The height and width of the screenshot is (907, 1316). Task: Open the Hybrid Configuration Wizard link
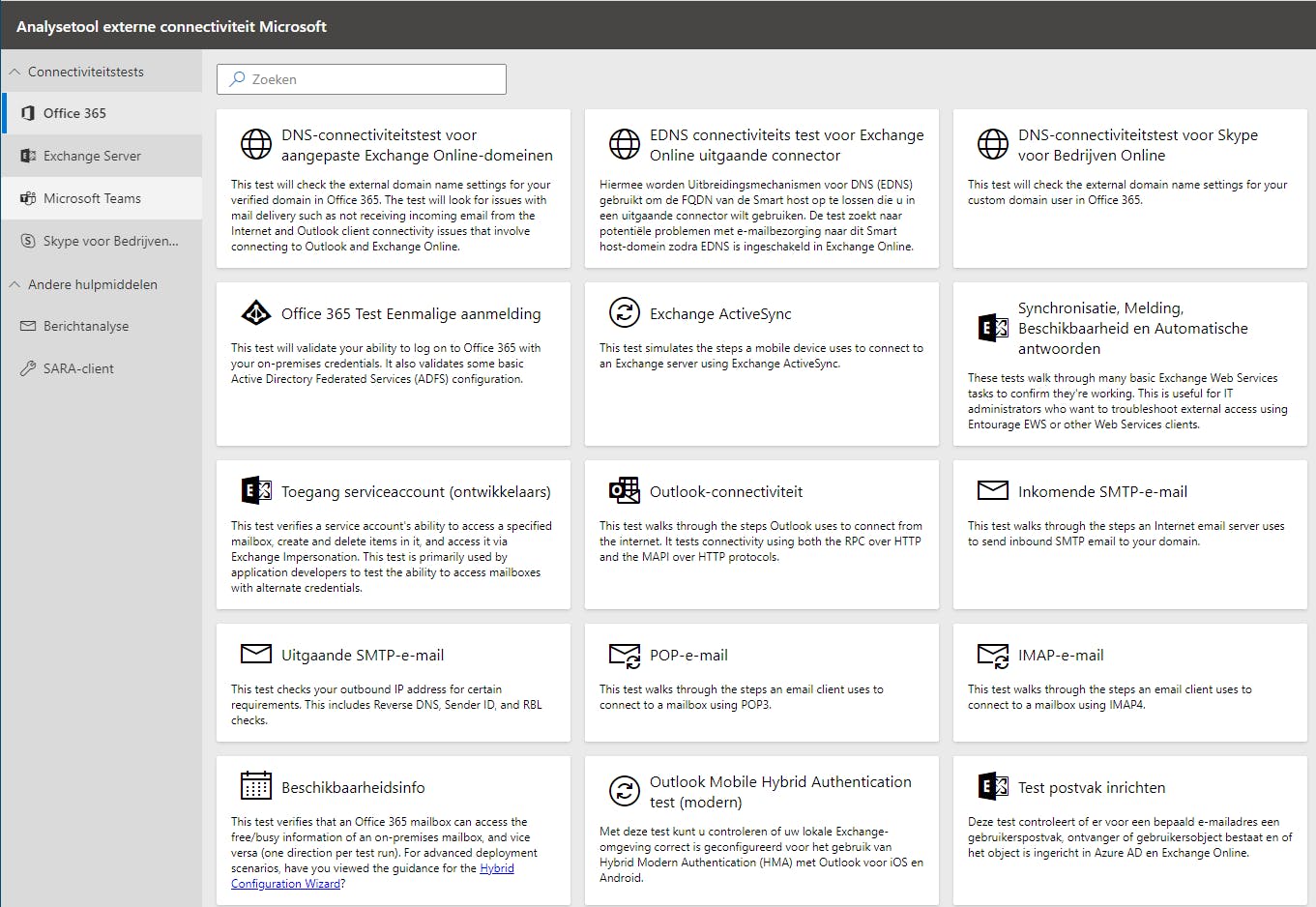372,876
